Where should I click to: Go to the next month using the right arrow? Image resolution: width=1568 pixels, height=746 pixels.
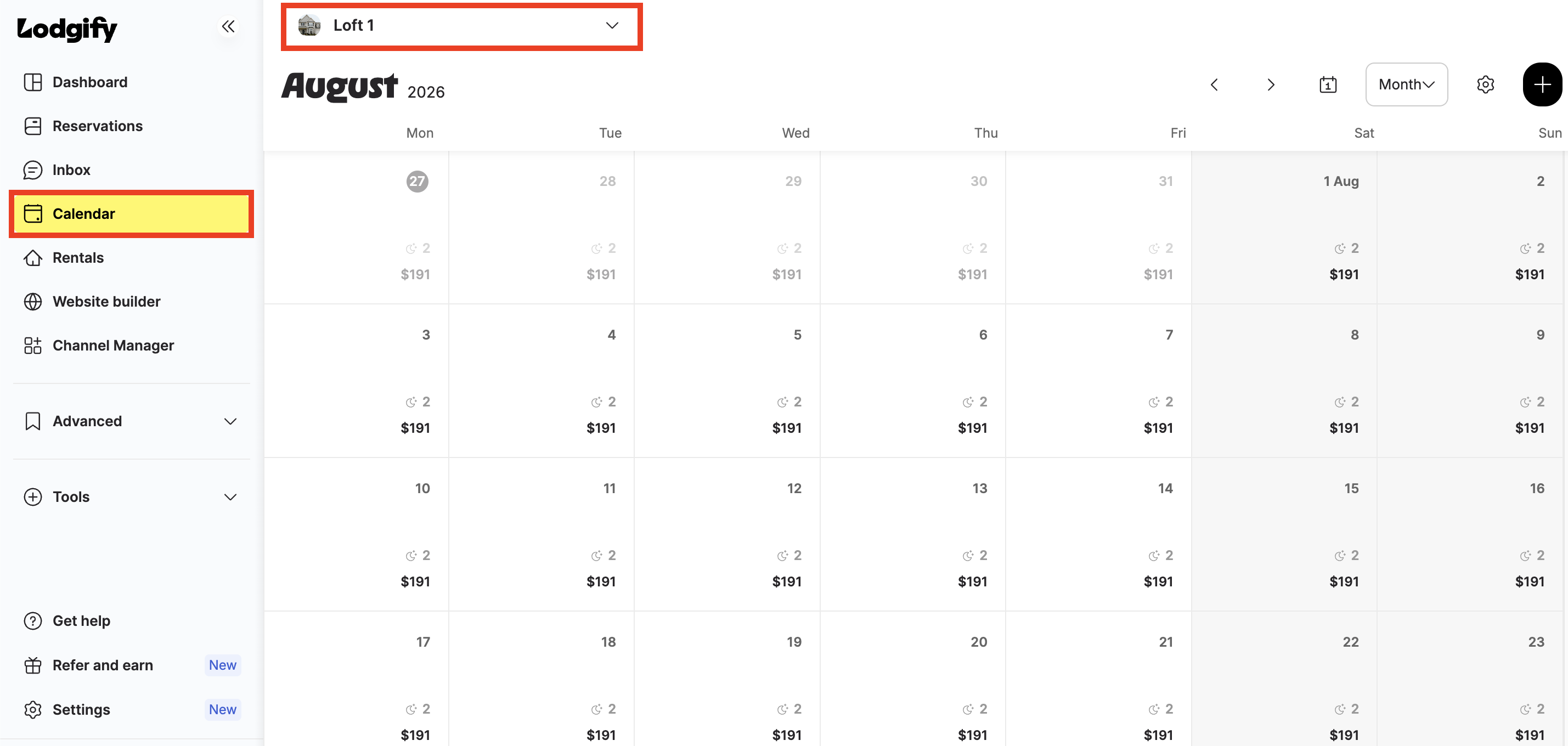pyautogui.click(x=1270, y=84)
